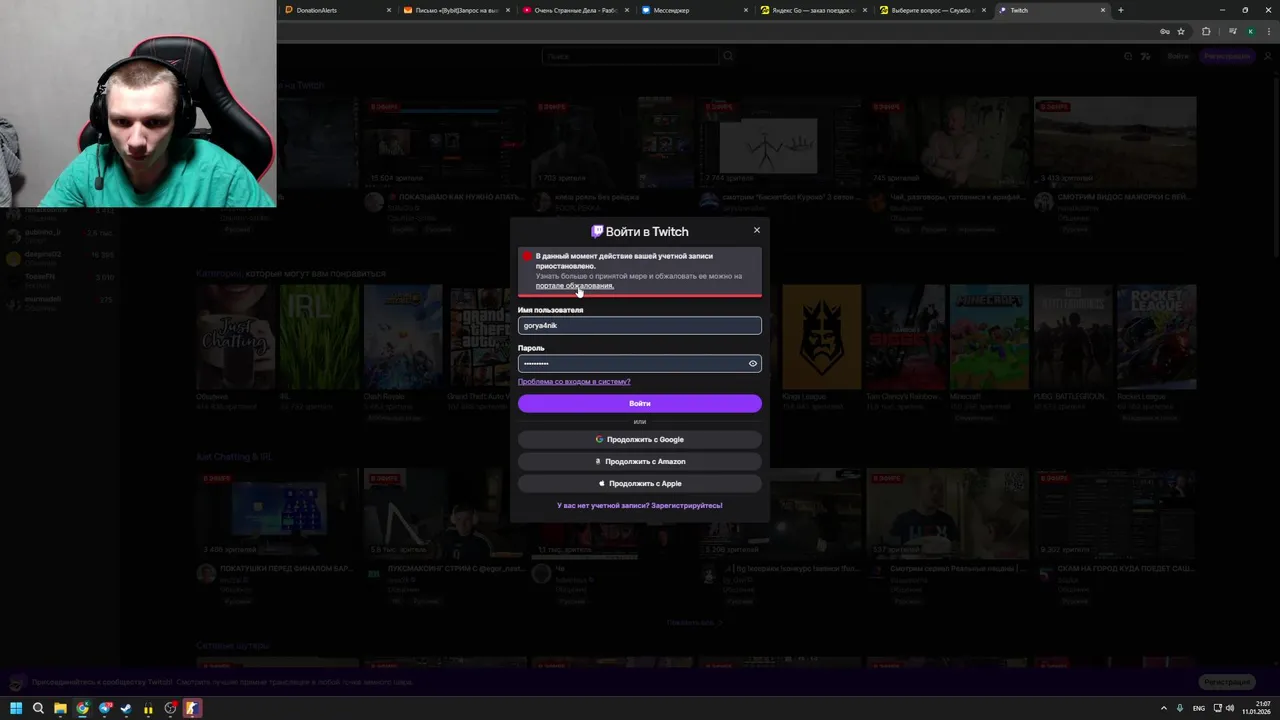Click the Twitch search box

pyautogui.click(x=631, y=56)
